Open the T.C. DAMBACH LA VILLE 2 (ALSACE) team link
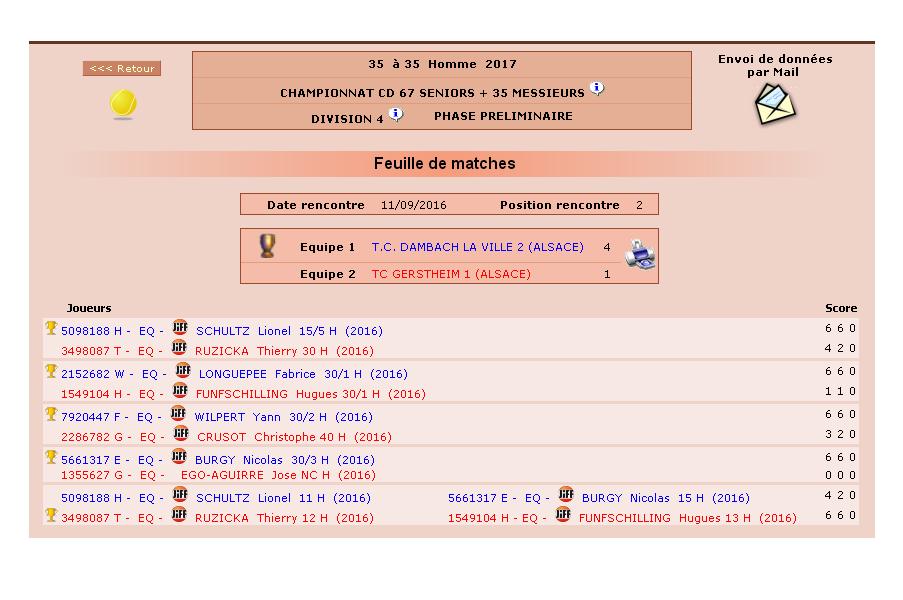The height and width of the screenshot is (600, 903). pos(477,247)
